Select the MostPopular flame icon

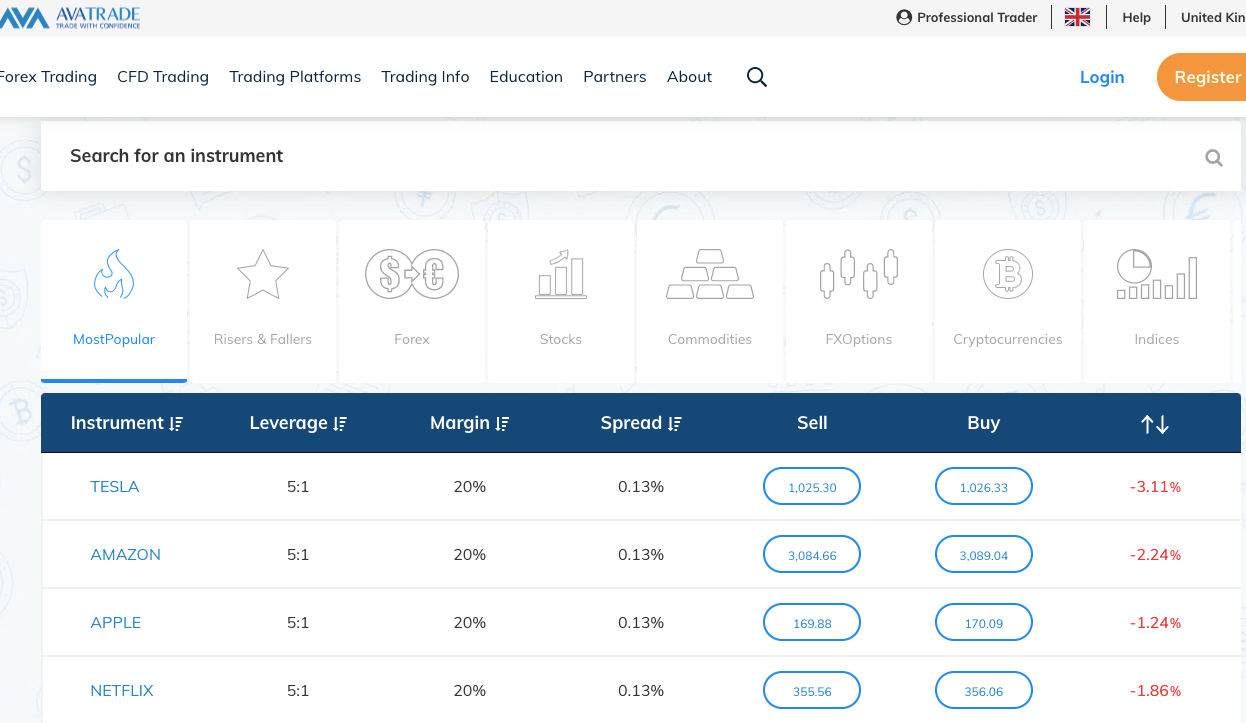pyautogui.click(x=114, y=275)
